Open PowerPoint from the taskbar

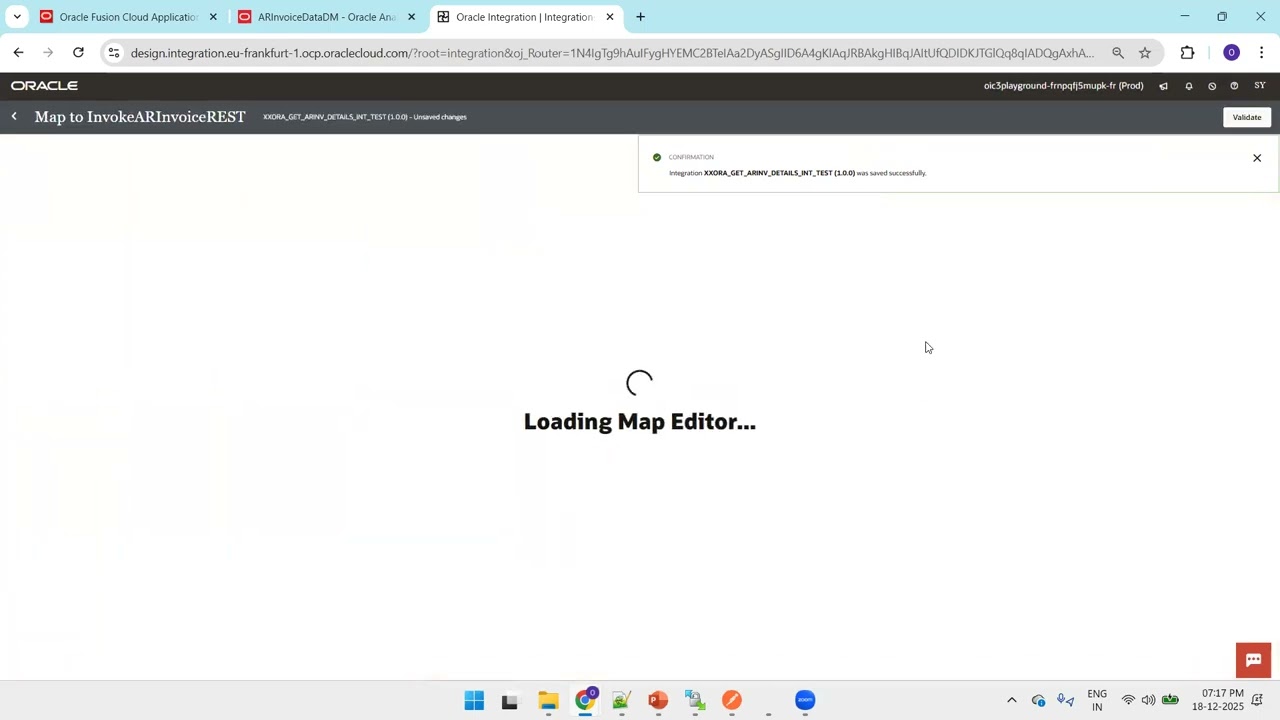(x=658, y=701)
